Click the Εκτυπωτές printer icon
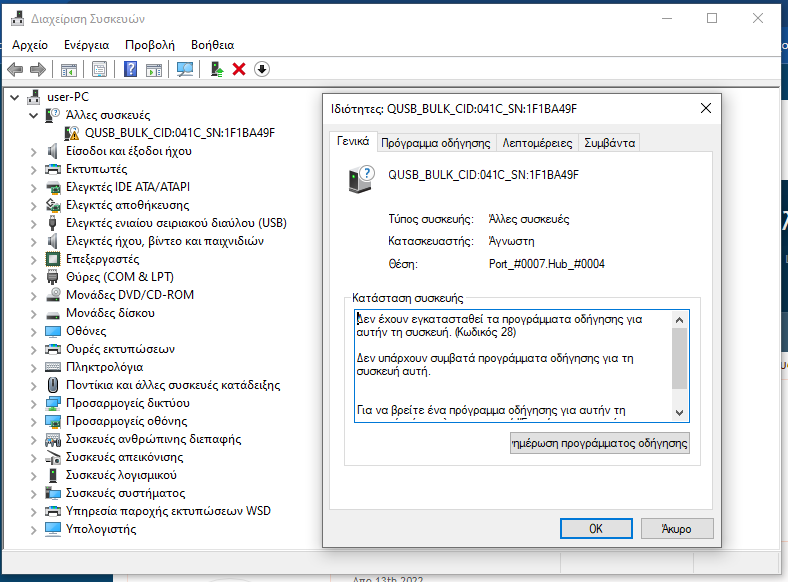This screenshot has height=582, width=788. (53, 169)
